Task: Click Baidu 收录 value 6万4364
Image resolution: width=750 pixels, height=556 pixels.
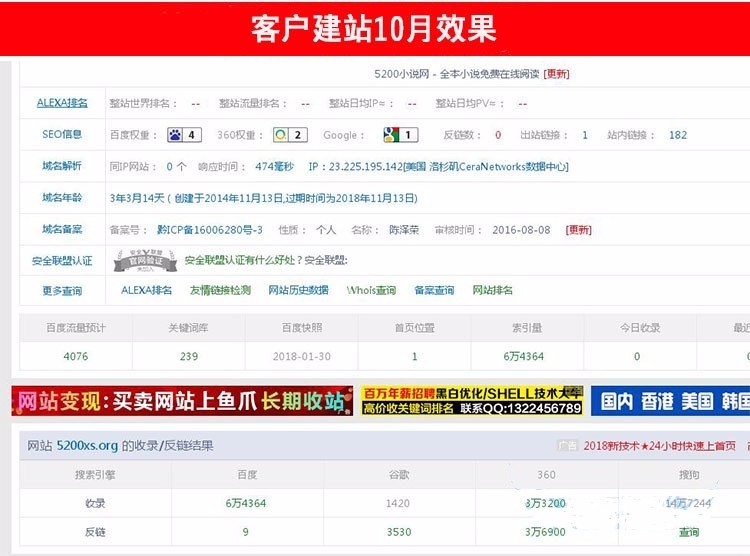Action: pos(246,503)
